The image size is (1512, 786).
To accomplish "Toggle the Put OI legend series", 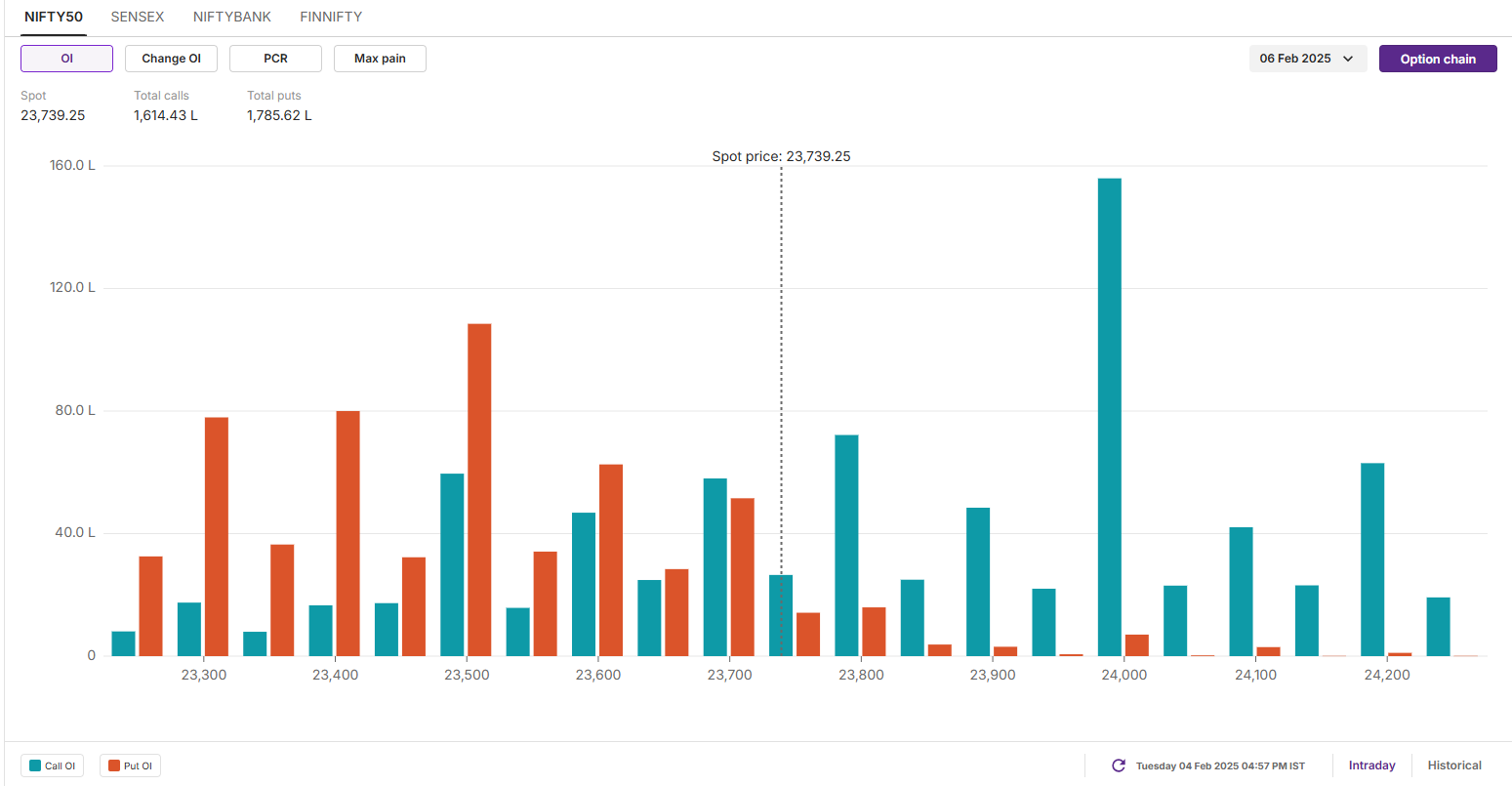I will (130, 766).
